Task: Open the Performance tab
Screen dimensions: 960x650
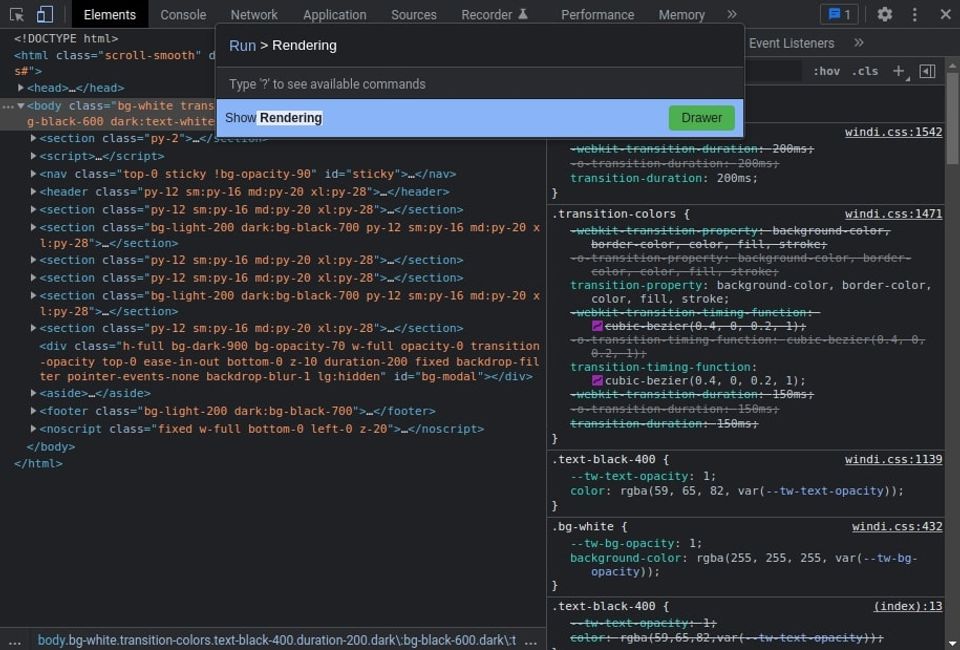Action: [x=598, y=15]
